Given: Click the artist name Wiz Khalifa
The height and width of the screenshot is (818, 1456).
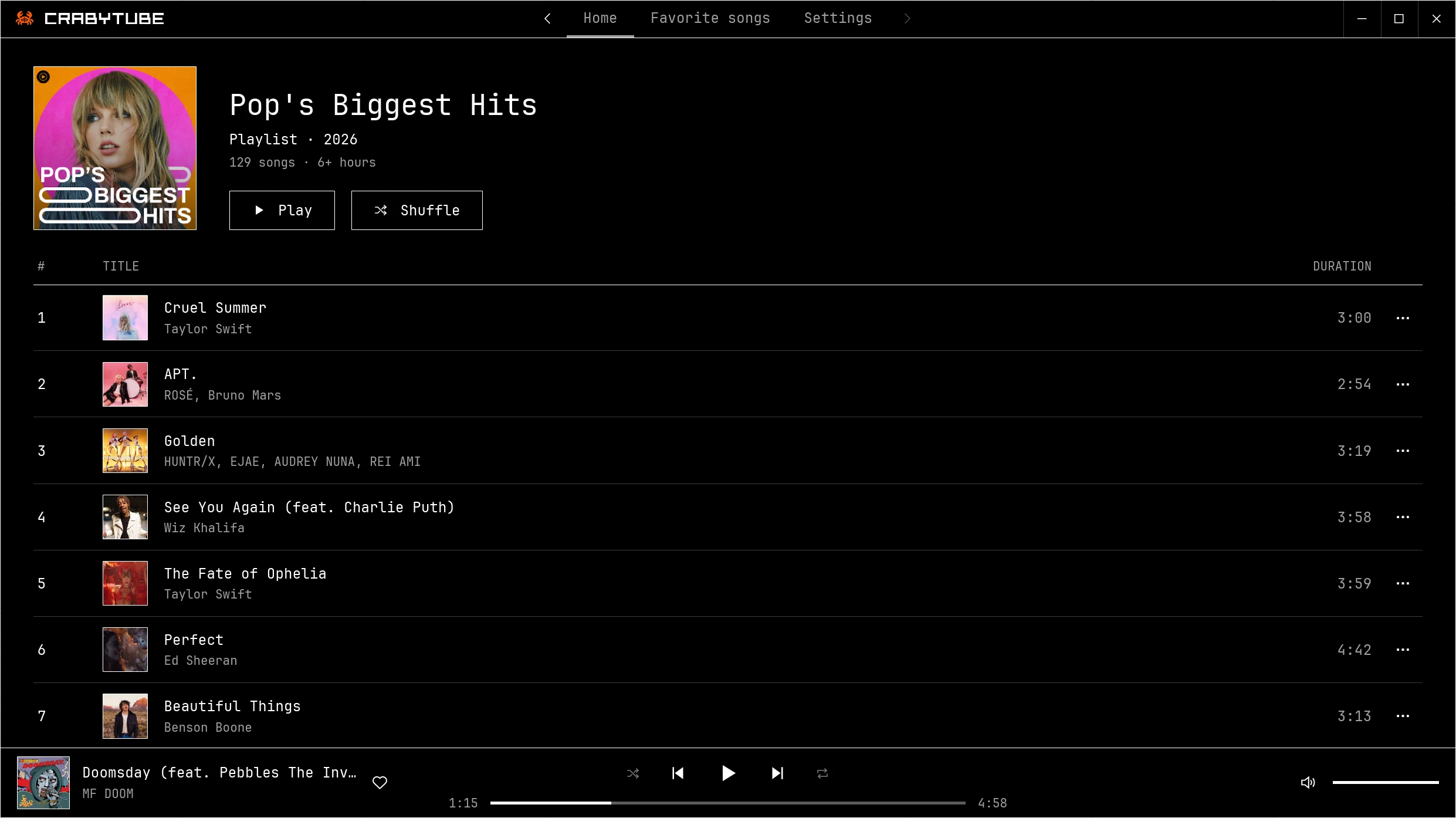Looking at the screenshot, I should (204, 528).
